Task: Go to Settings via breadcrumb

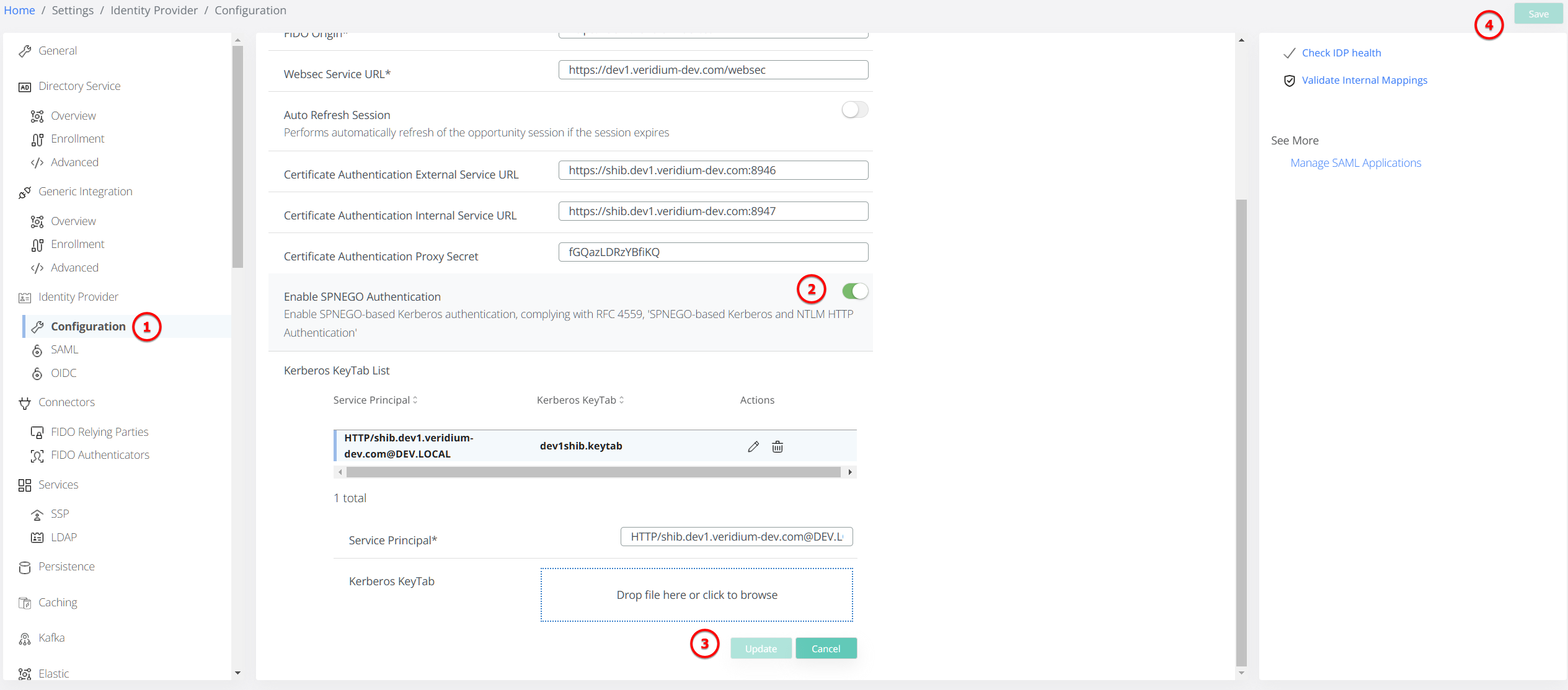Action: point(73,10)
